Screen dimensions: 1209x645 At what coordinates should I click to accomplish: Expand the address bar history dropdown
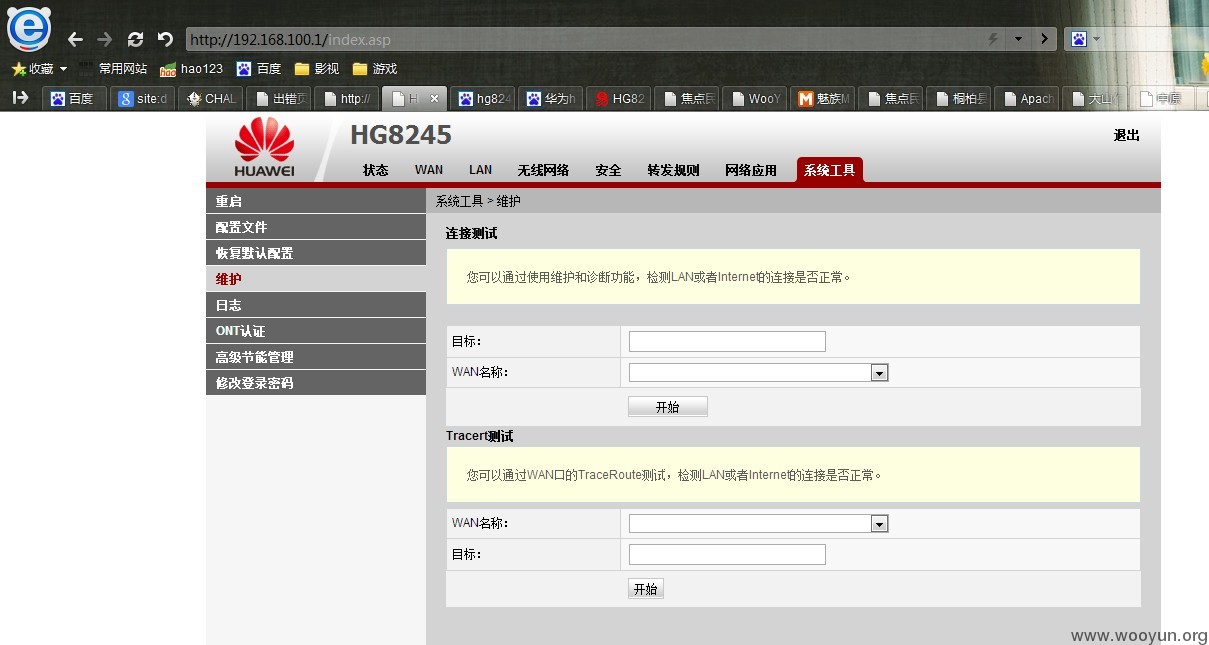click(1018, 39)
